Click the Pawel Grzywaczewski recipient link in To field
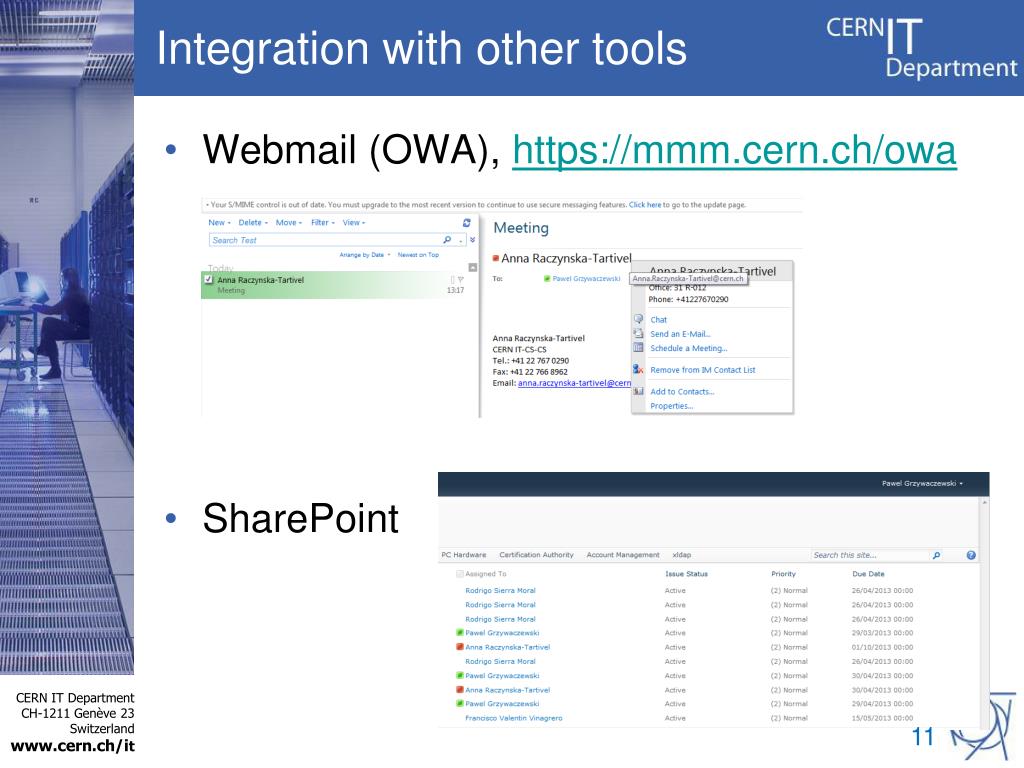The width and height of the screenshot is (1024, 768). [x=586, y=279]
